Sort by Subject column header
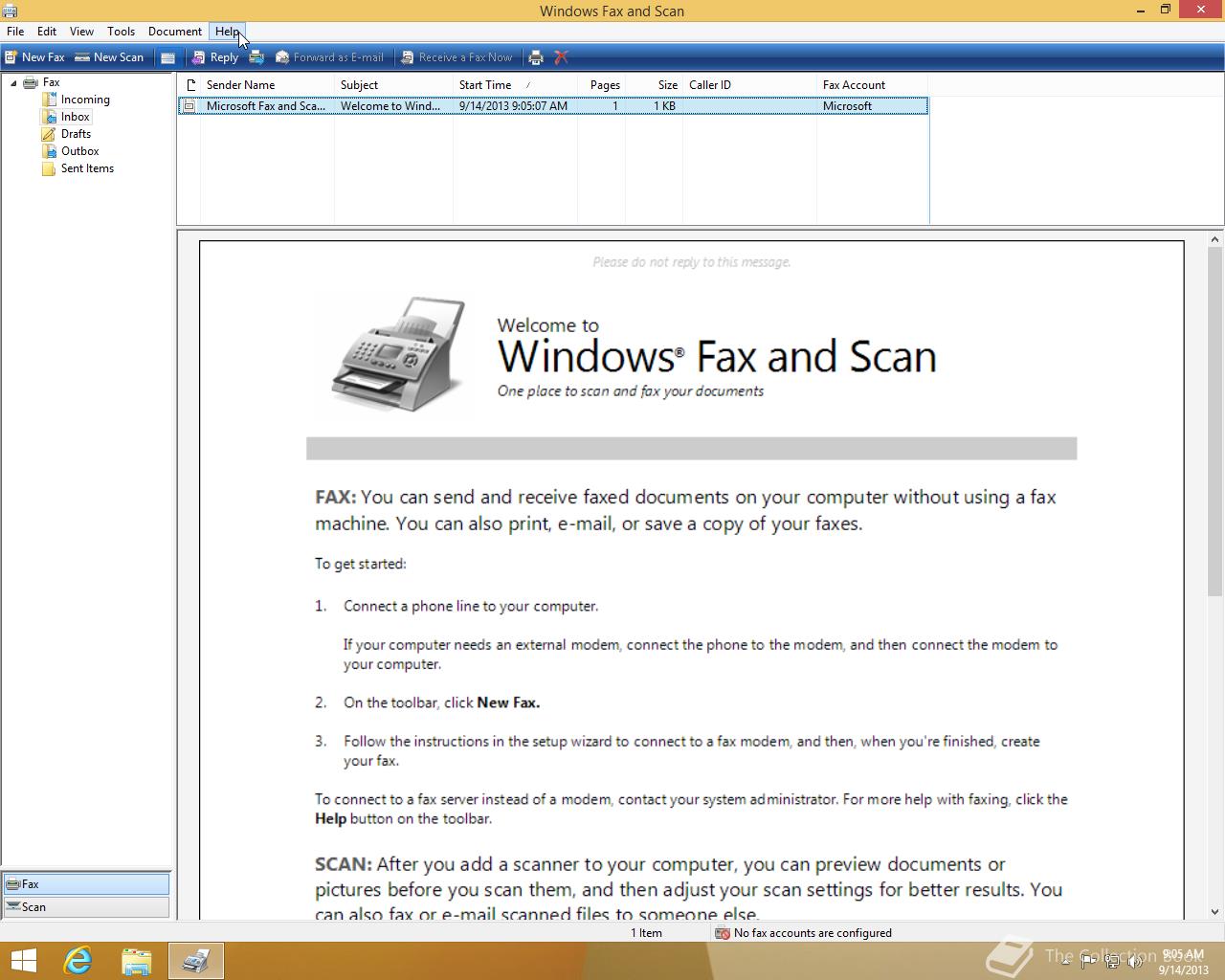This screenshot has height=980, width=1225. tap(393, 85)
